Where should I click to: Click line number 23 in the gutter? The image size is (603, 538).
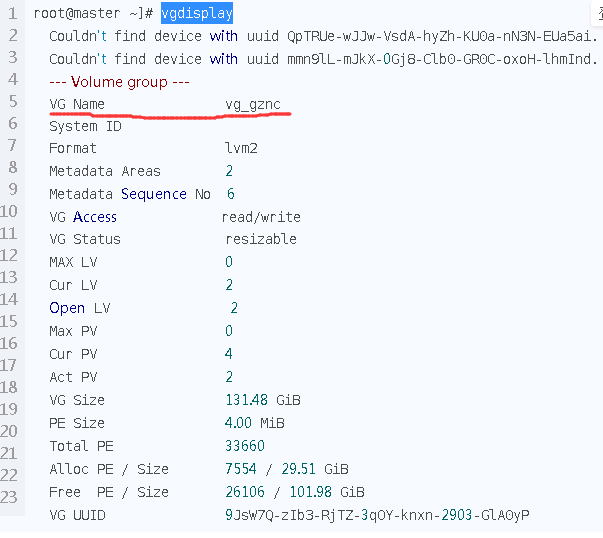click(9, 497)
